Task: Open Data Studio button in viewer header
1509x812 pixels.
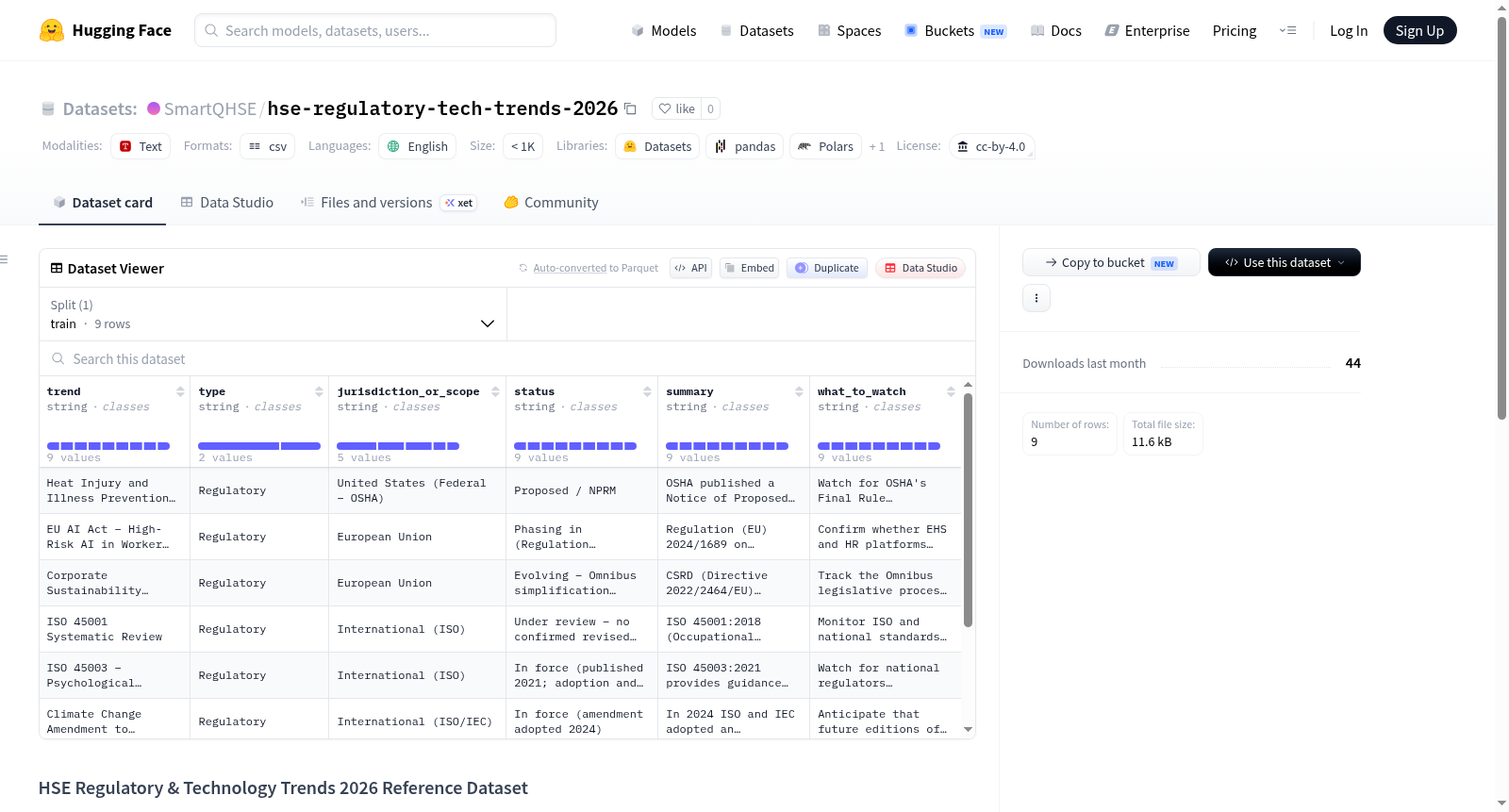Action: click(920, 268)
